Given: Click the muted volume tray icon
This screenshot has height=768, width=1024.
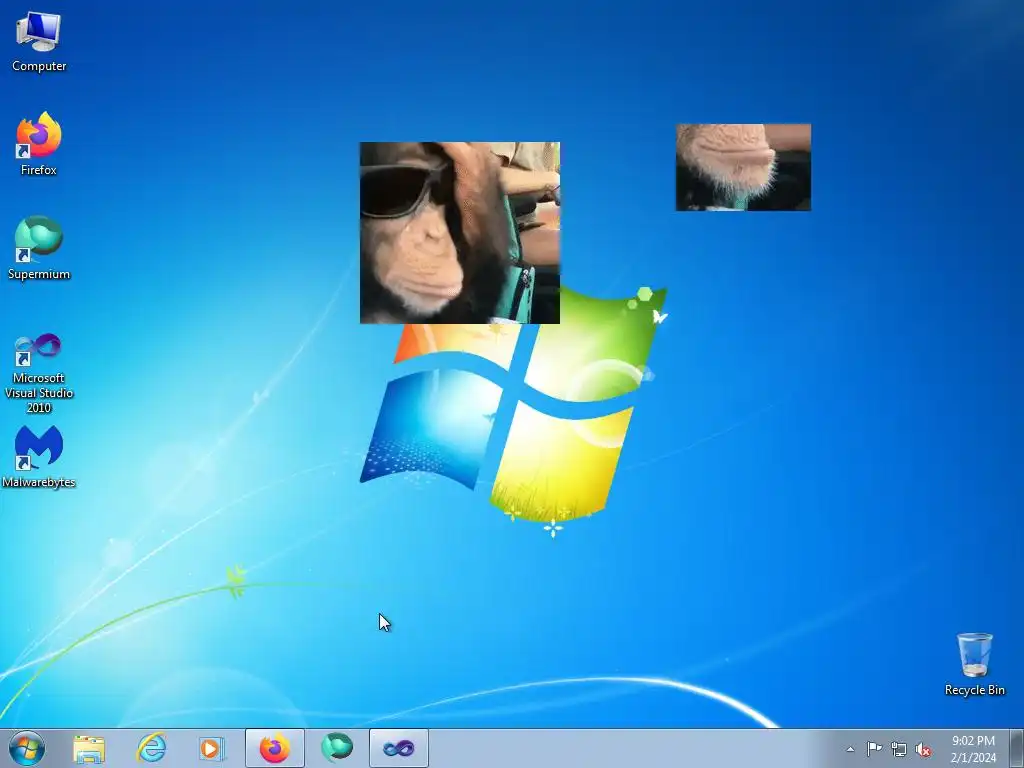Looking at the screenshot, I should click(923, 749).
